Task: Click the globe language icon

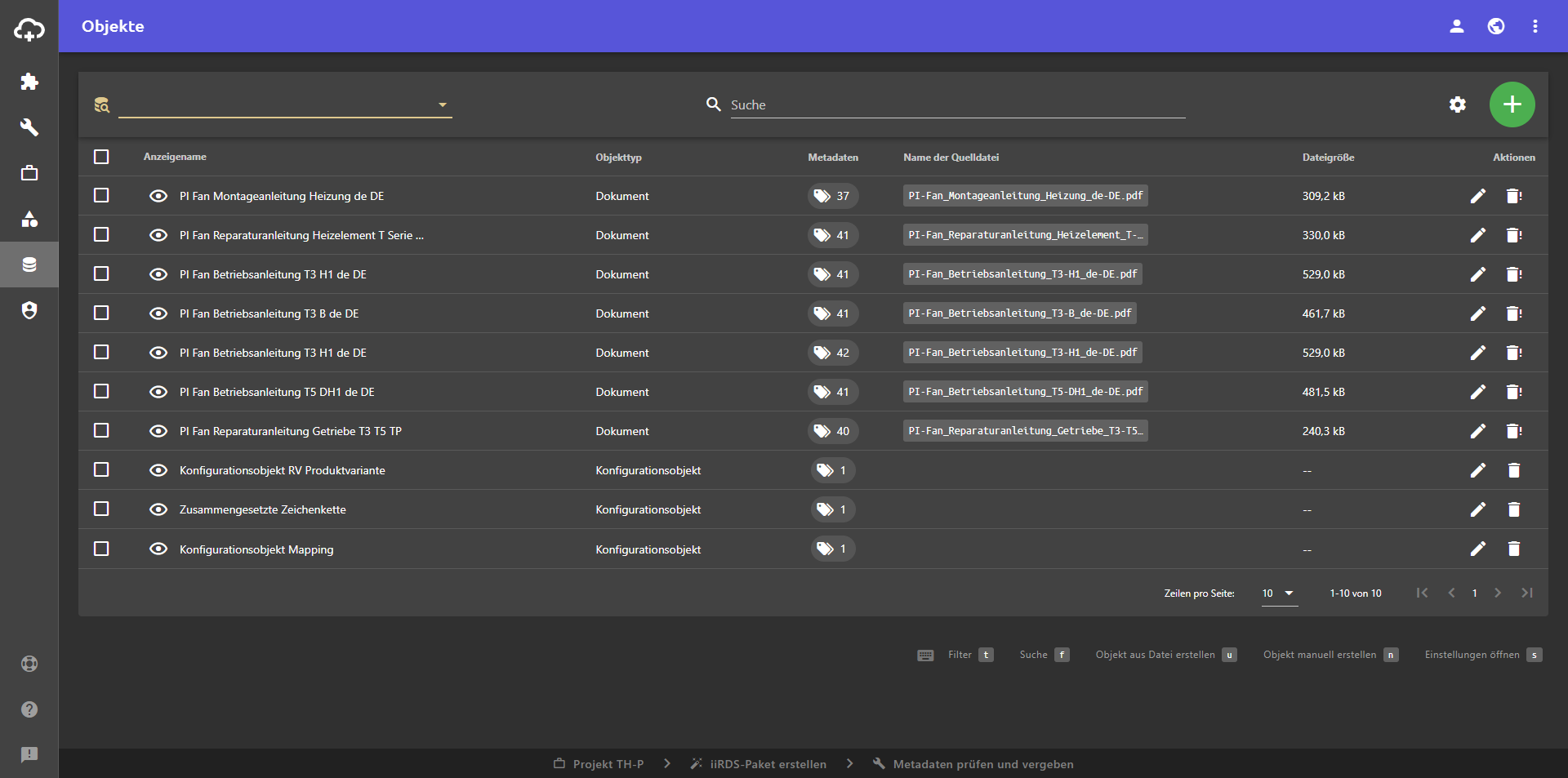Action: [1496, 26]
